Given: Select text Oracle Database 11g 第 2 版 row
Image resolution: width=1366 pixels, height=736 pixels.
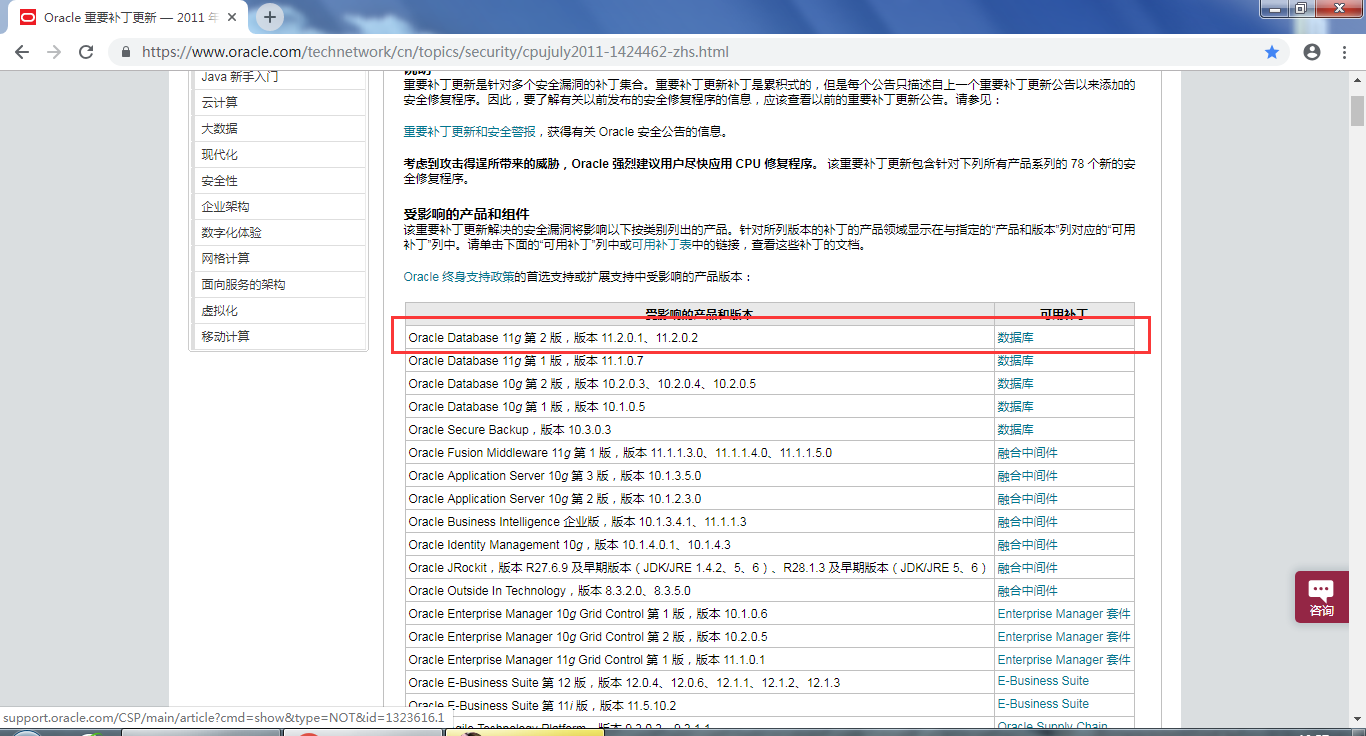Looking at the screenshot, I should point(553,338).
